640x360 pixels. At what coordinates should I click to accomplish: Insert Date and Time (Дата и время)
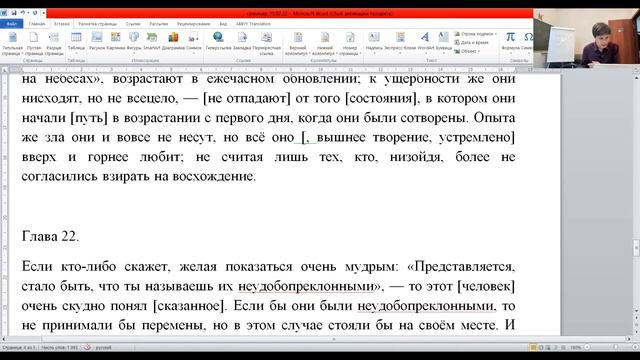pyautogui.click(x=471, y=42)
